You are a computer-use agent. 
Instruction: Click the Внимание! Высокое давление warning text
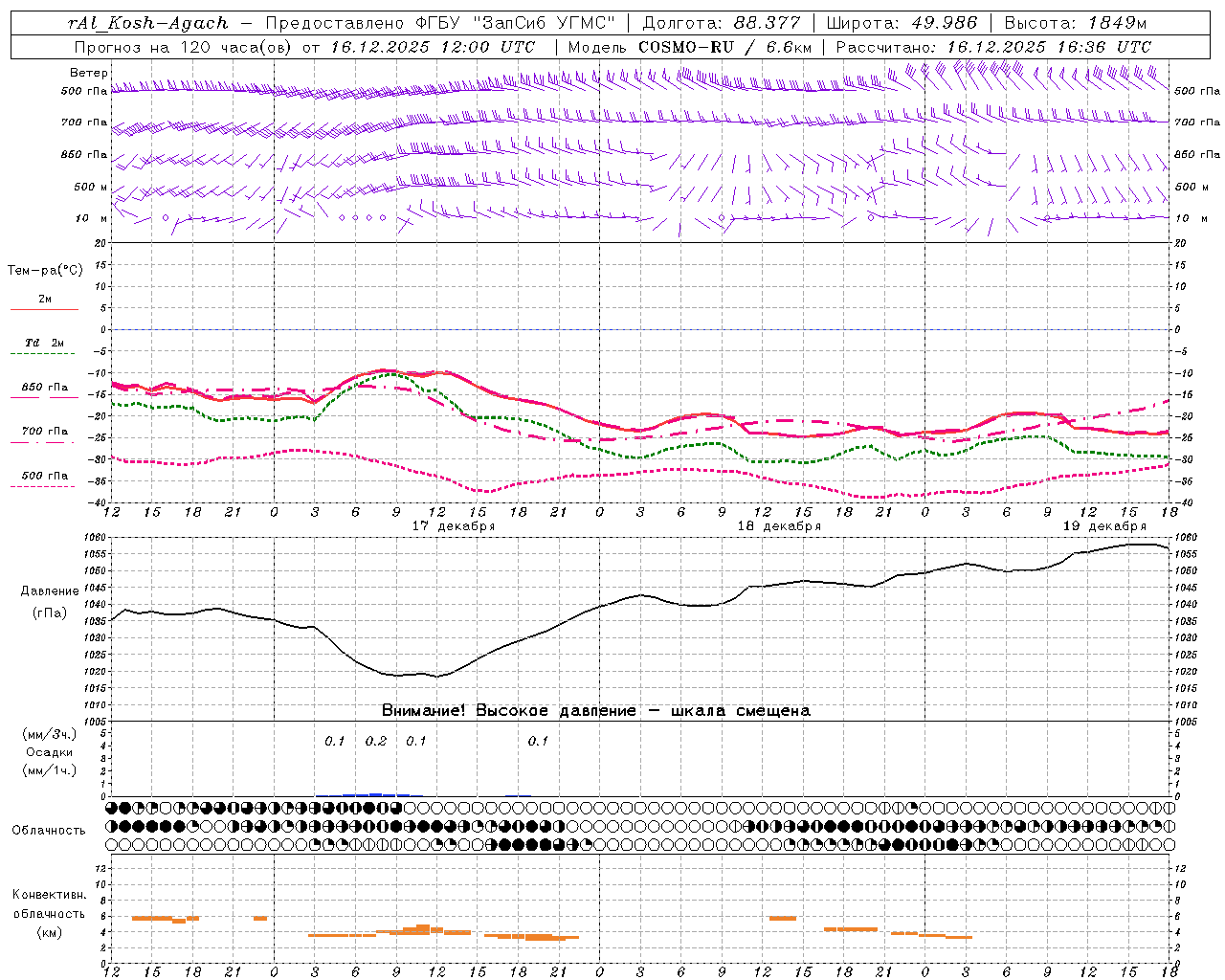click(x=595, y=711)
